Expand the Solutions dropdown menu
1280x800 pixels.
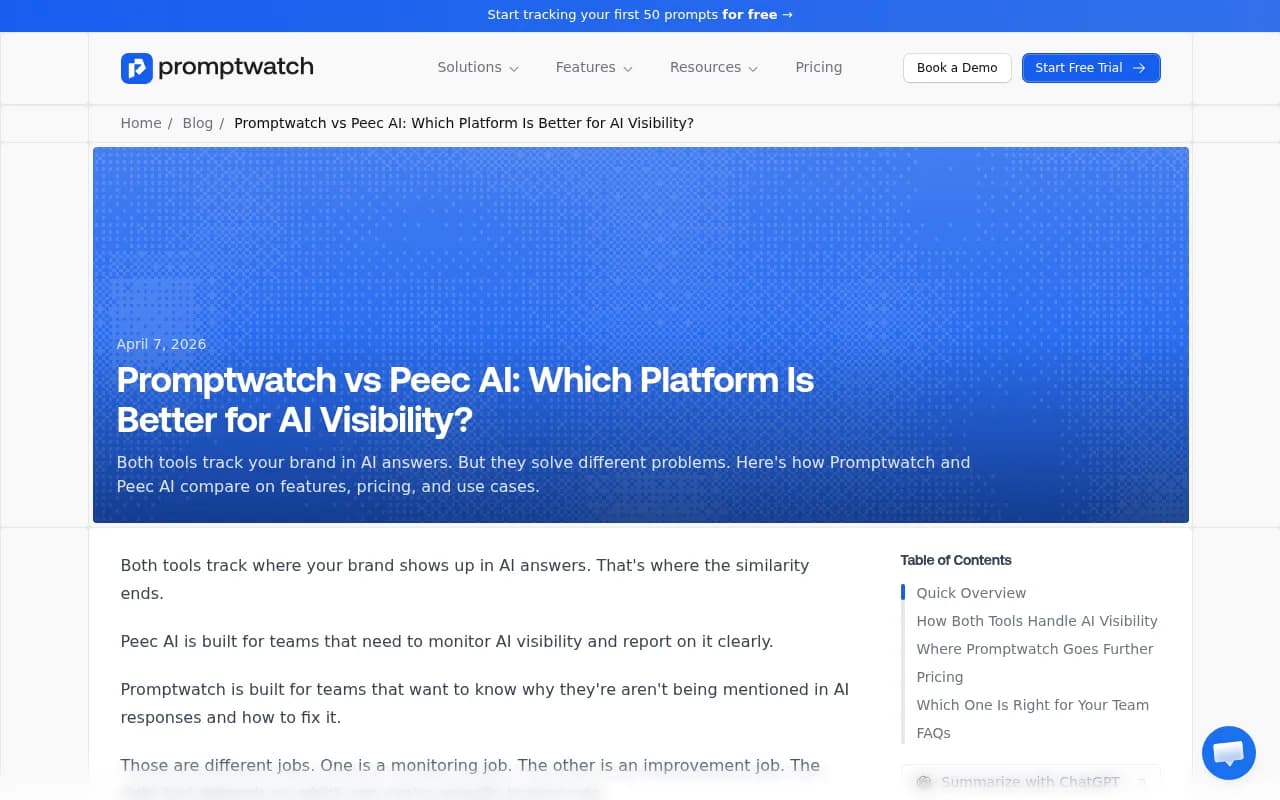(x=478, y=67)
